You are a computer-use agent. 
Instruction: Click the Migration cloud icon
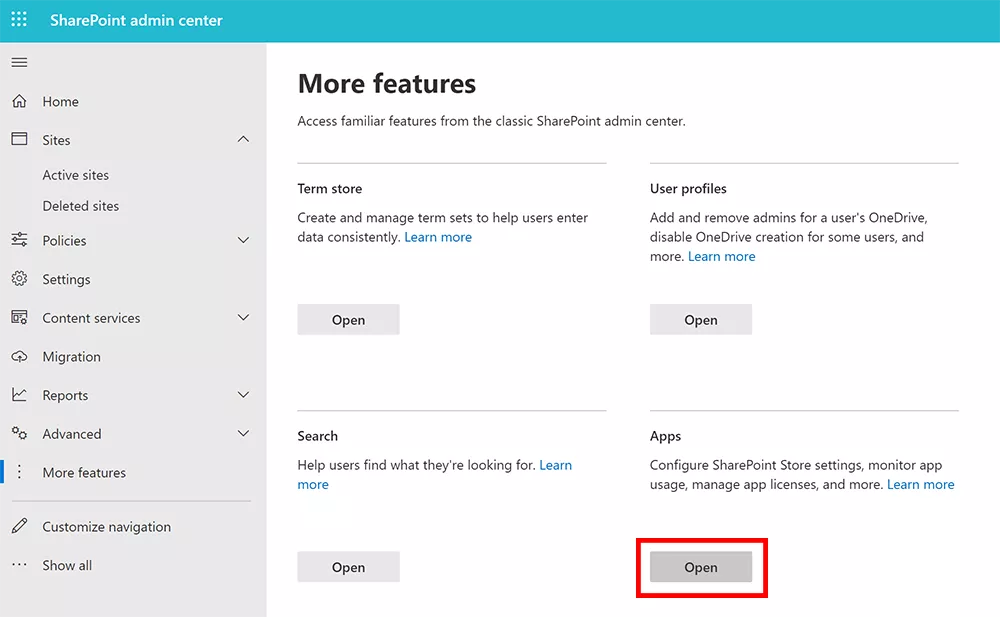(x=19, y=356)
